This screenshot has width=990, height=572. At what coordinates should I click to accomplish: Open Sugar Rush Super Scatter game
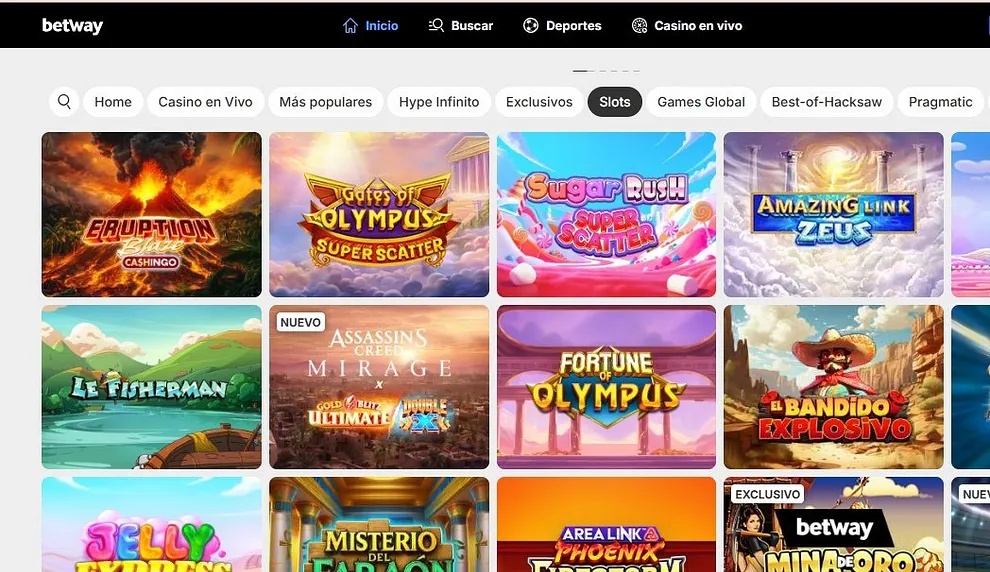pos(606,214)
